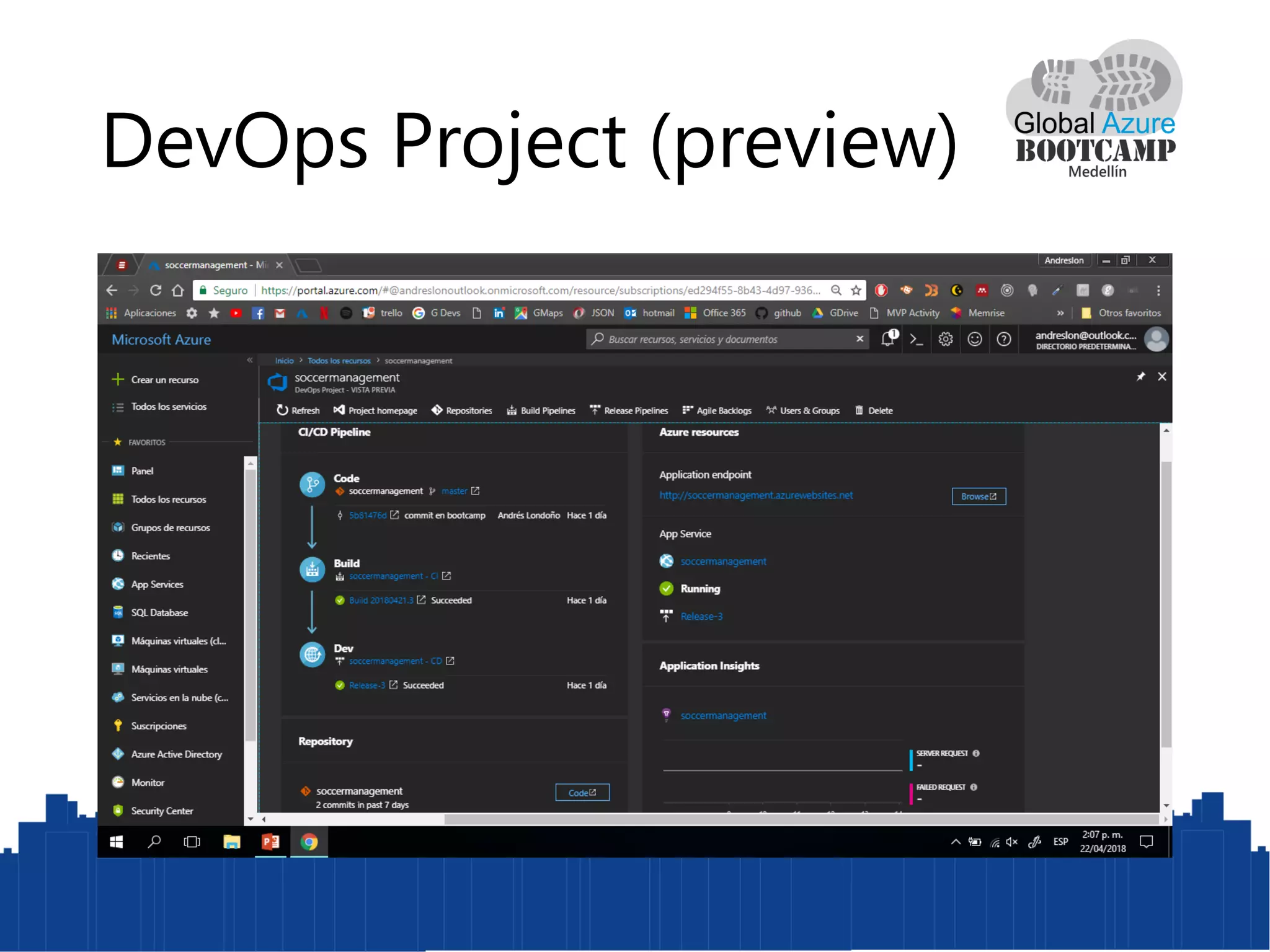Open the Azure Cloud Shell icon

pyautogui.click(x=917, y=339)
